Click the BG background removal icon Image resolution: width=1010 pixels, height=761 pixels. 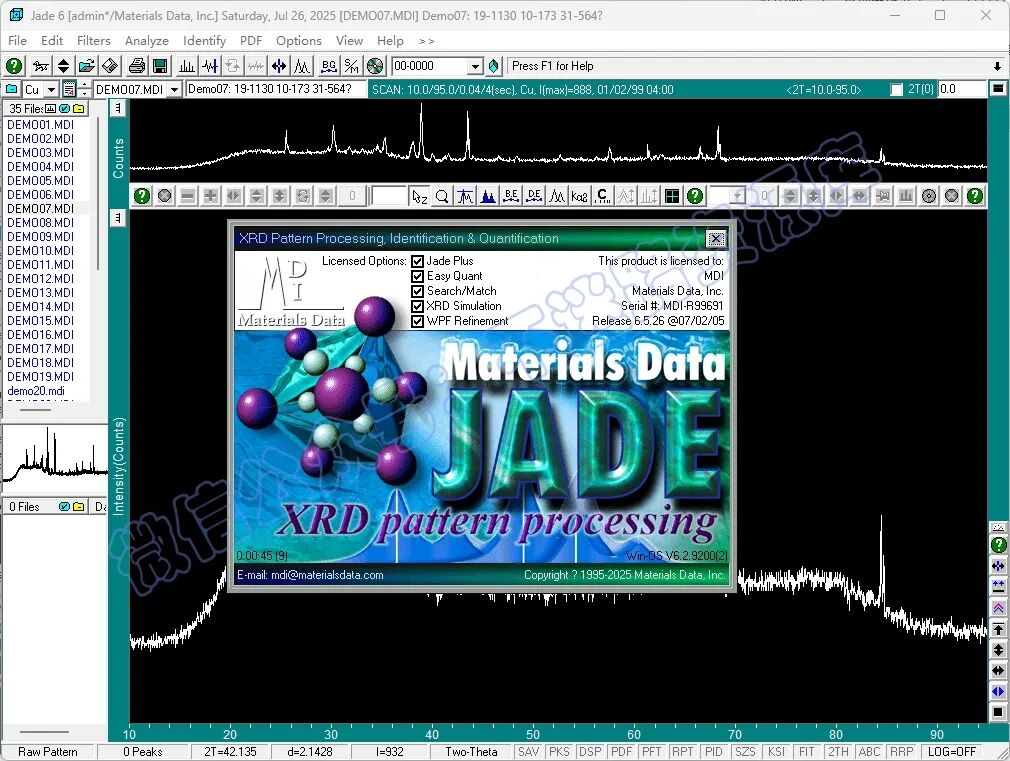[x=329, y=66]
